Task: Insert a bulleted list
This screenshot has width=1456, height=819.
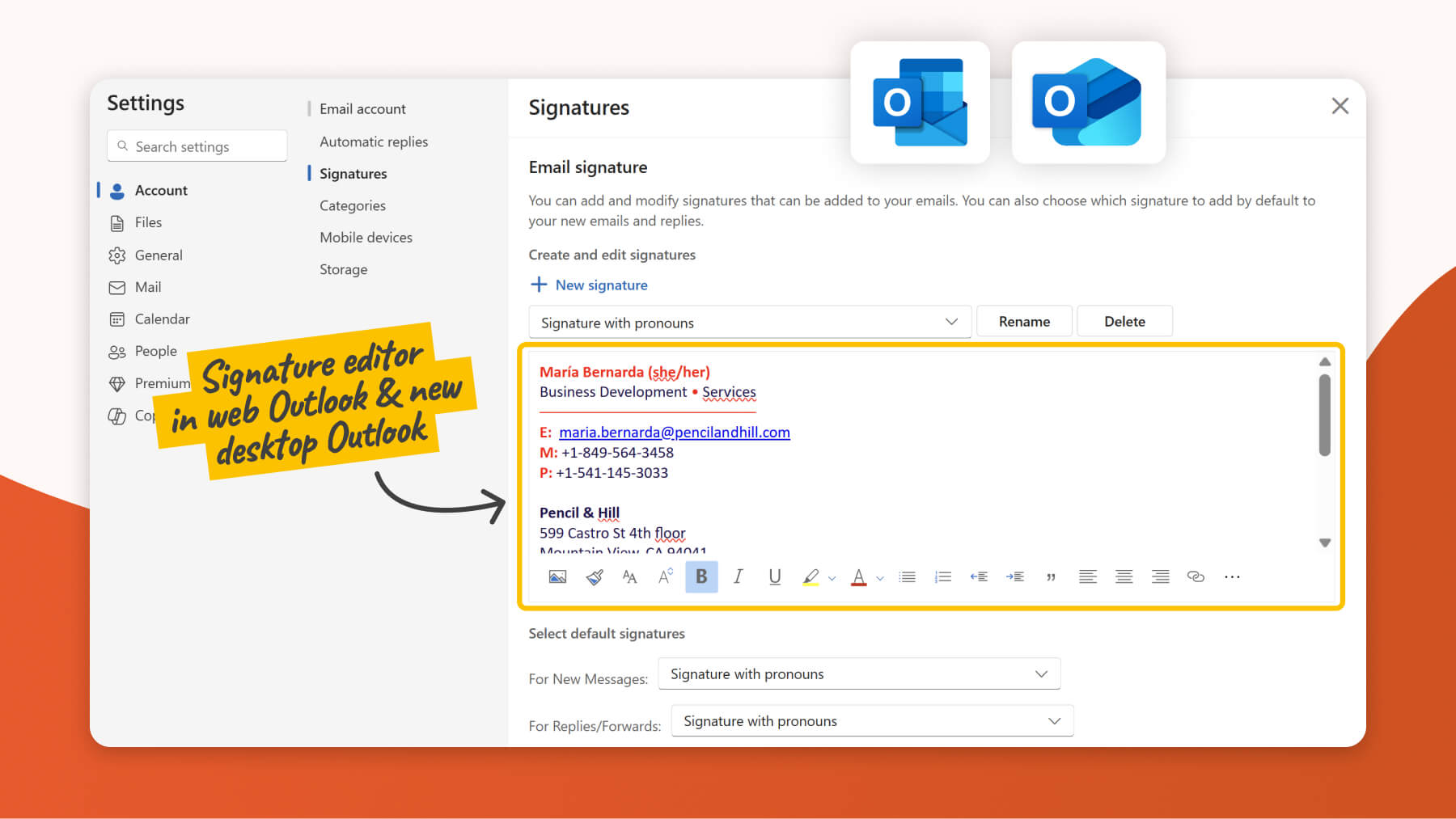Action: click(x=908, y=576)
